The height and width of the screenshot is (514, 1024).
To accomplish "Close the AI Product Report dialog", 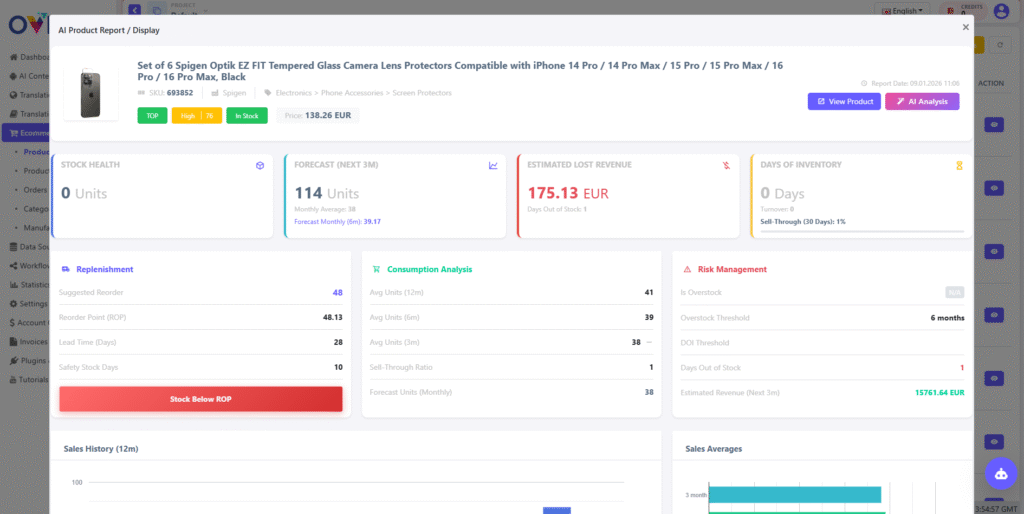I will [965, 28].
